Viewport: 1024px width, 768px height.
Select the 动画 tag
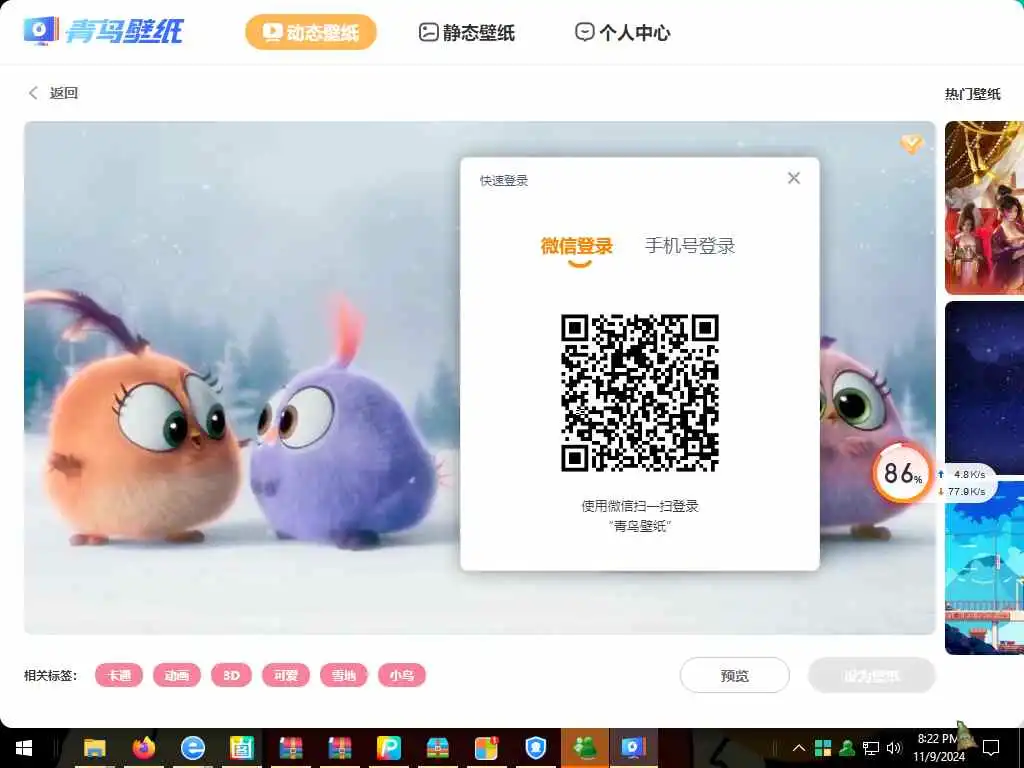tap(176, 675)
